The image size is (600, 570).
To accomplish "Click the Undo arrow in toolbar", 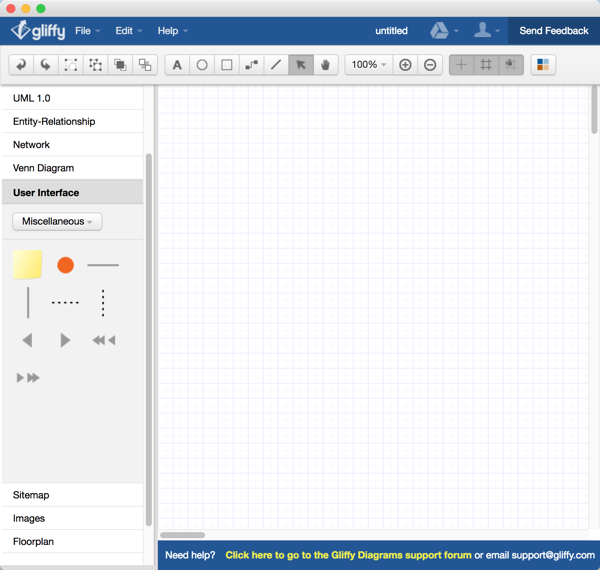I will [x=21, y=65].
